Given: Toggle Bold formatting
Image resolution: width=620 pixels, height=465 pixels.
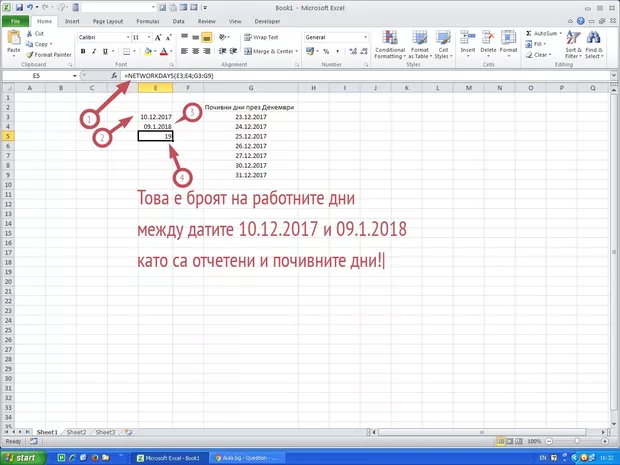Looking at the screenshot, I should point(83,51).
